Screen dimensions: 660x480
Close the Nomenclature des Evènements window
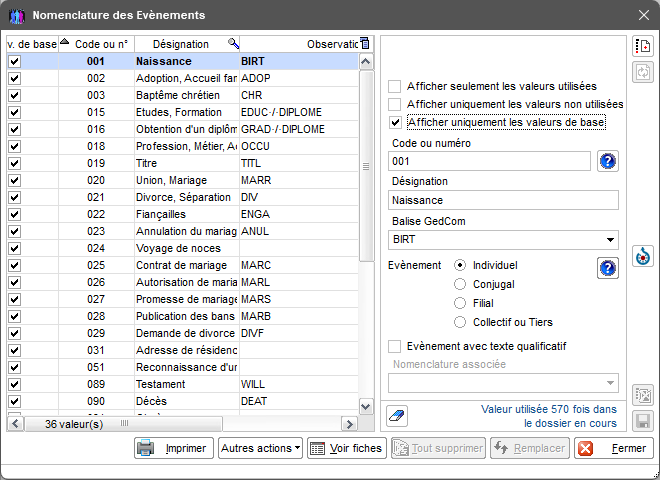pyautogui.click(x=644, y=15)
